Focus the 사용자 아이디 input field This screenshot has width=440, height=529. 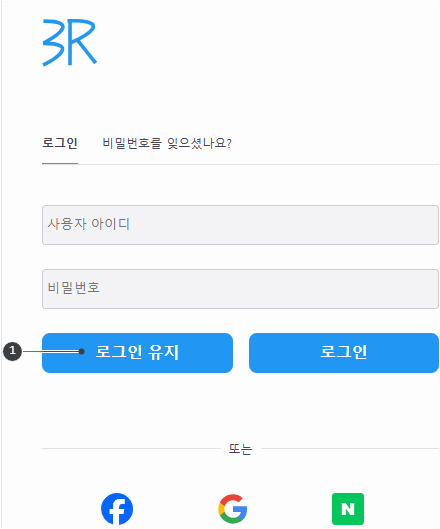(x=240, y=225)
